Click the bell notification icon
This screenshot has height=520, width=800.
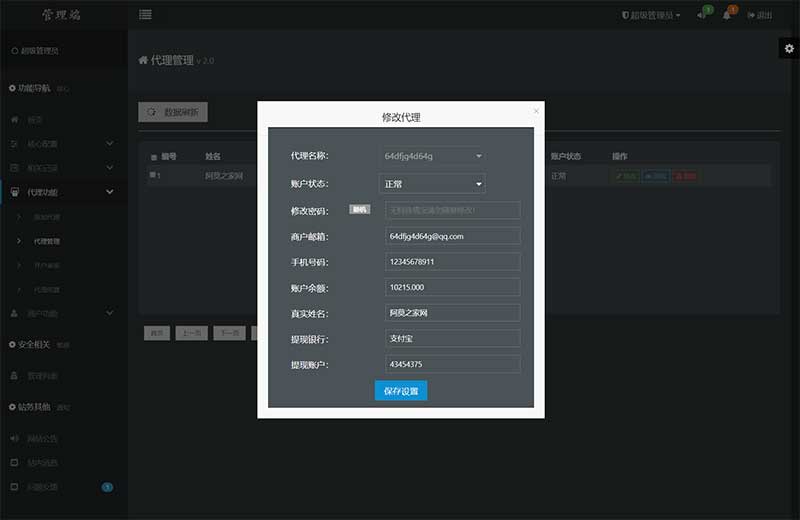tap(727, 16)
